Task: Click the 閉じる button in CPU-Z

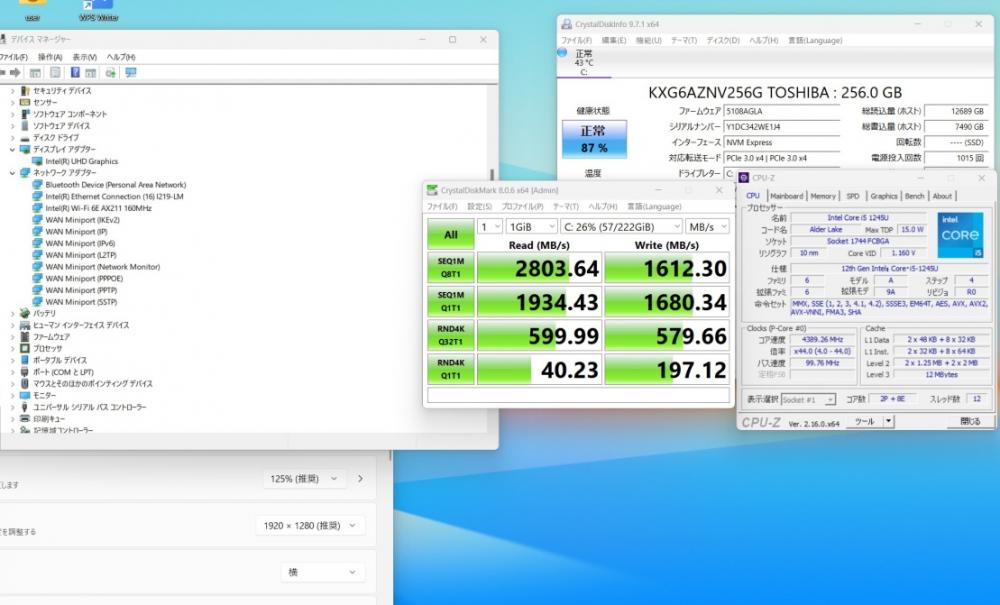Action: [969, 421]
